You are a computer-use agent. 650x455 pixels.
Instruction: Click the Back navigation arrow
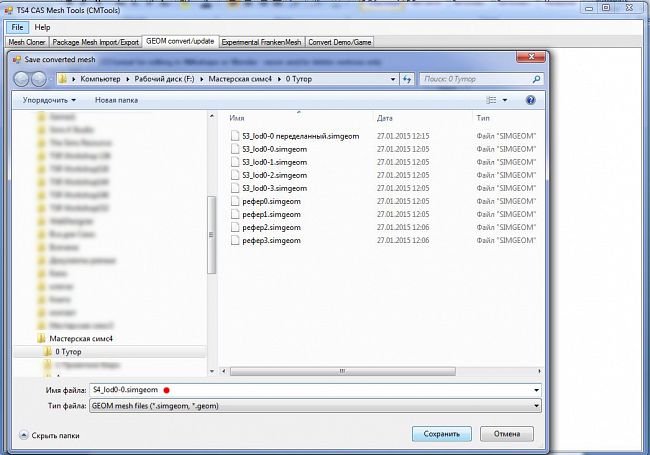(x=24, y=77)
